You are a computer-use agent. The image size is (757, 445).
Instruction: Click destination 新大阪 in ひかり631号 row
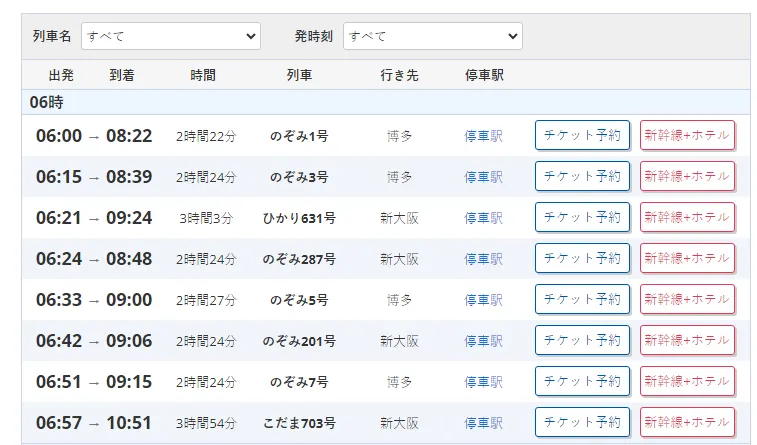[x=399, y=218]
